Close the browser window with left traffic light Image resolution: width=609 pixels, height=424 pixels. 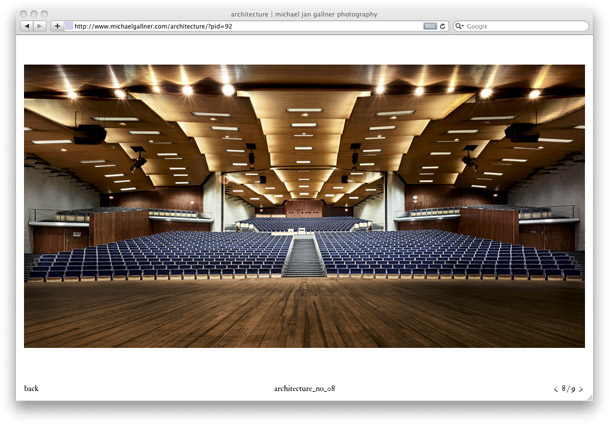(23, 14)
